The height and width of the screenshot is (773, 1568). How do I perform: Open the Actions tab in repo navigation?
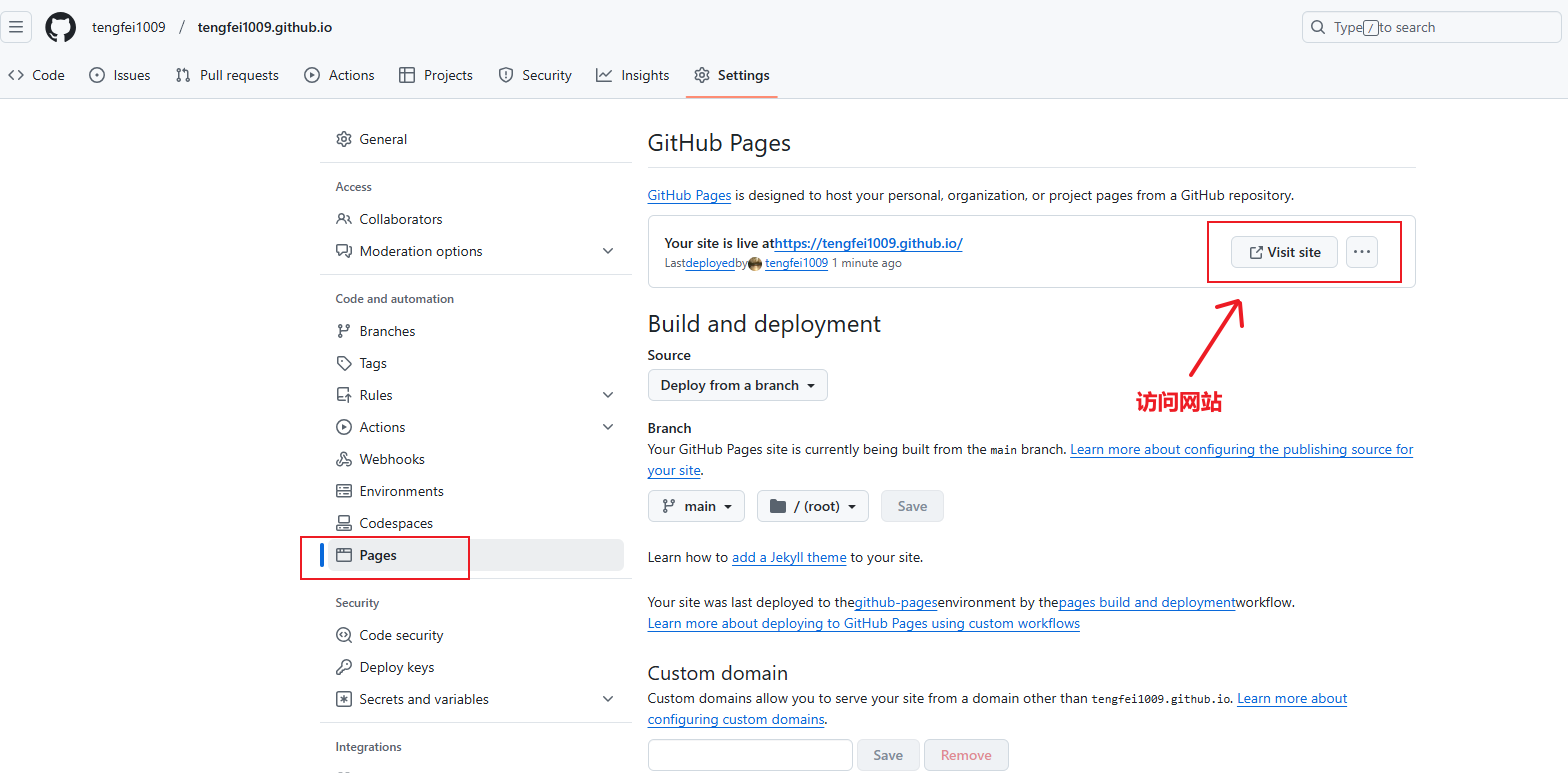pyautogui.click(x=339, y=75)
